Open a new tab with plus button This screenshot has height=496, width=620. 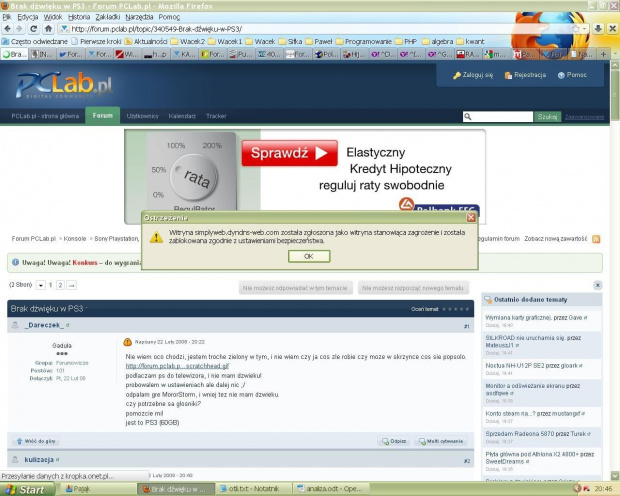coord(603,54)
